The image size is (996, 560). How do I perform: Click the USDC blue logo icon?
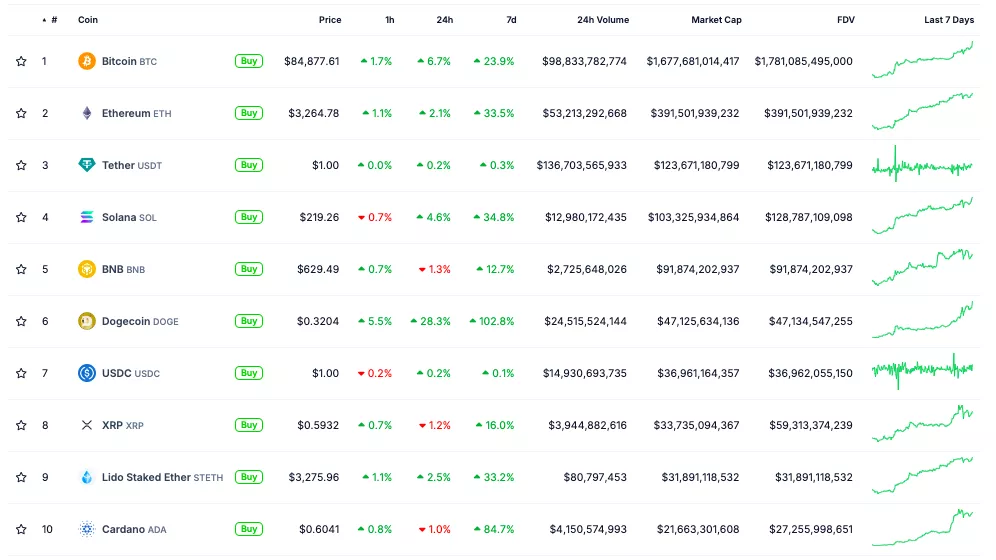[x=87, y=373]
